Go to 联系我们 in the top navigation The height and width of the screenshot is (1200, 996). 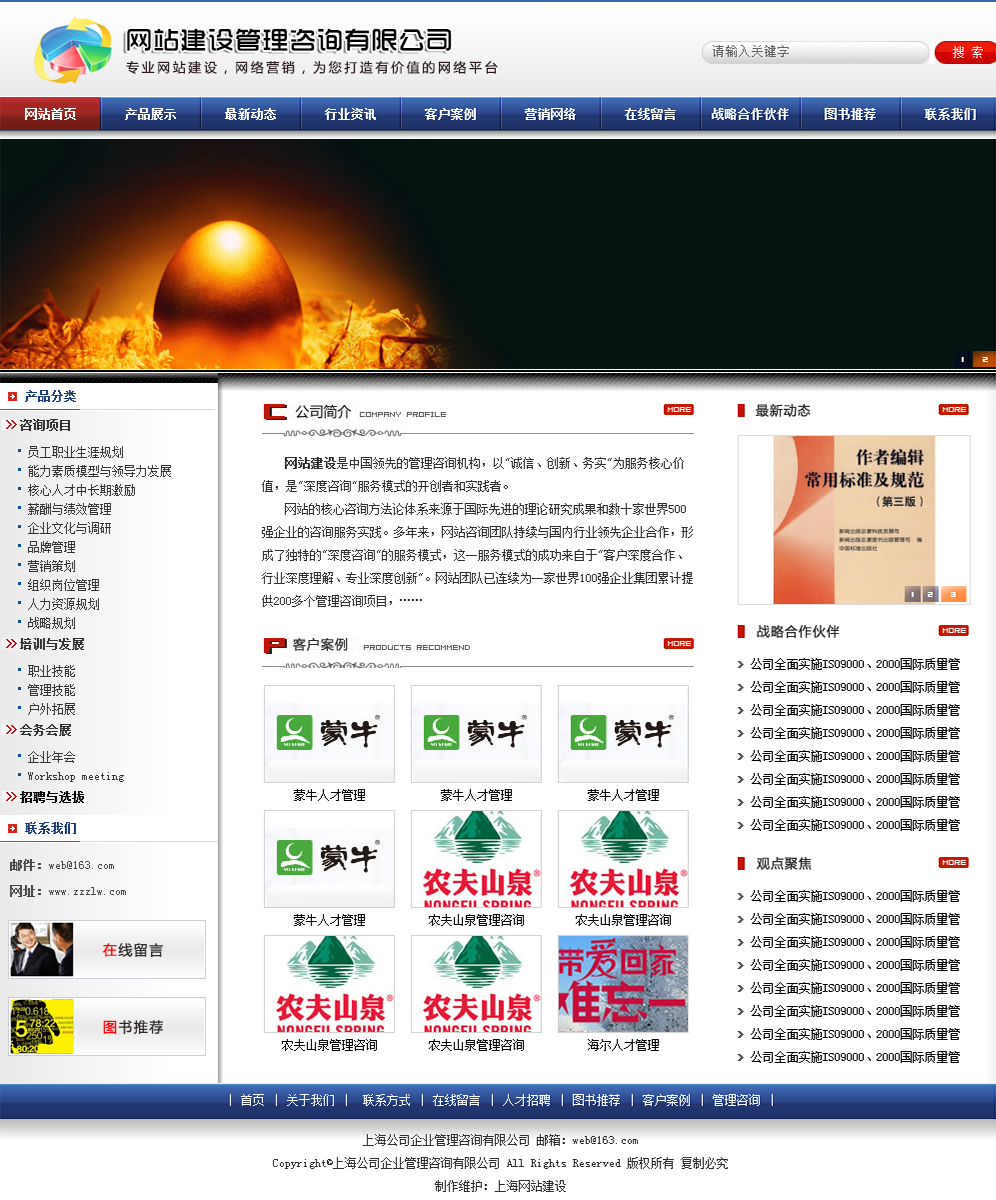(949, 114)
